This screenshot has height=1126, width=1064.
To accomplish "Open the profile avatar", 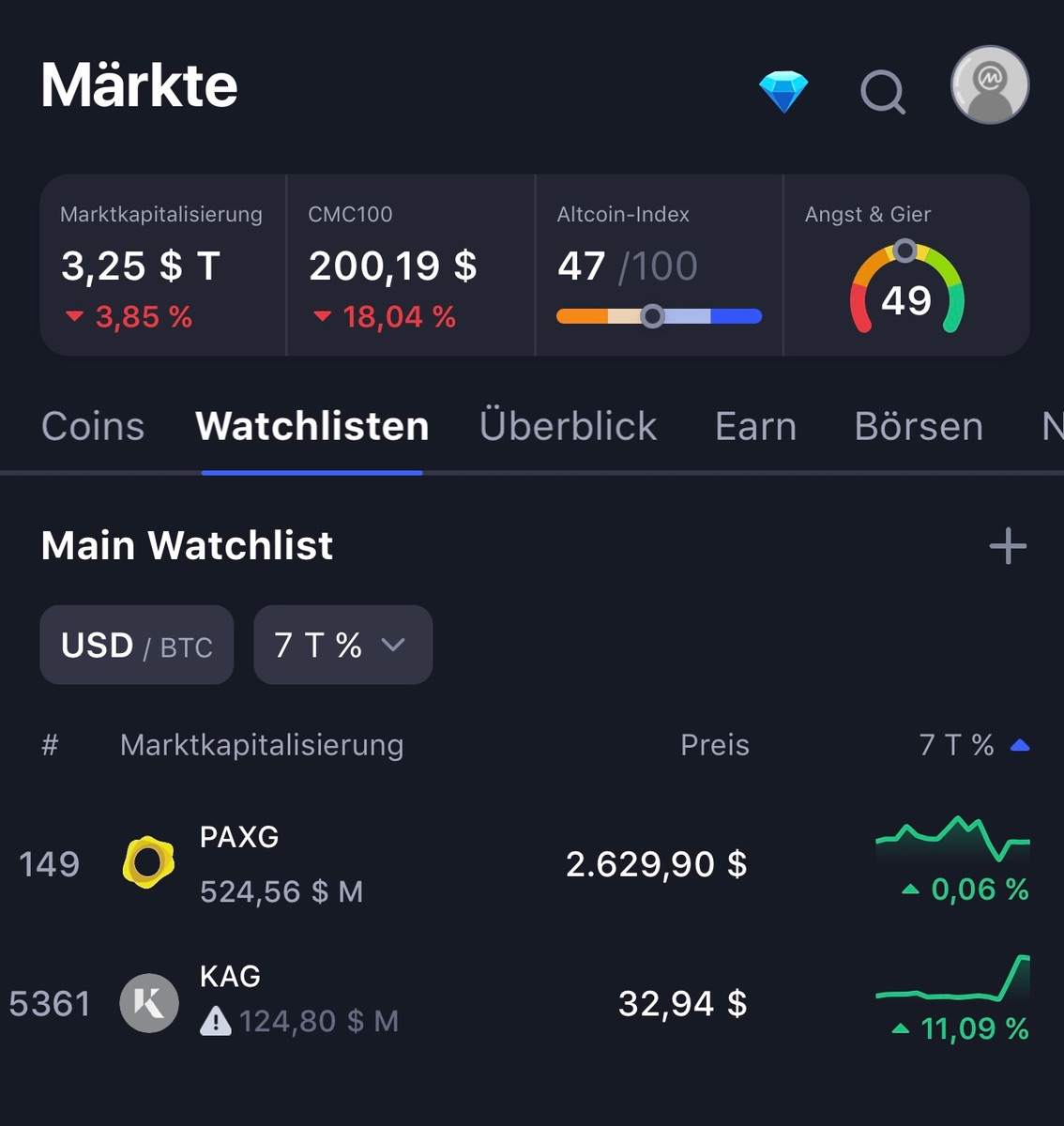I will coord(989,85).
